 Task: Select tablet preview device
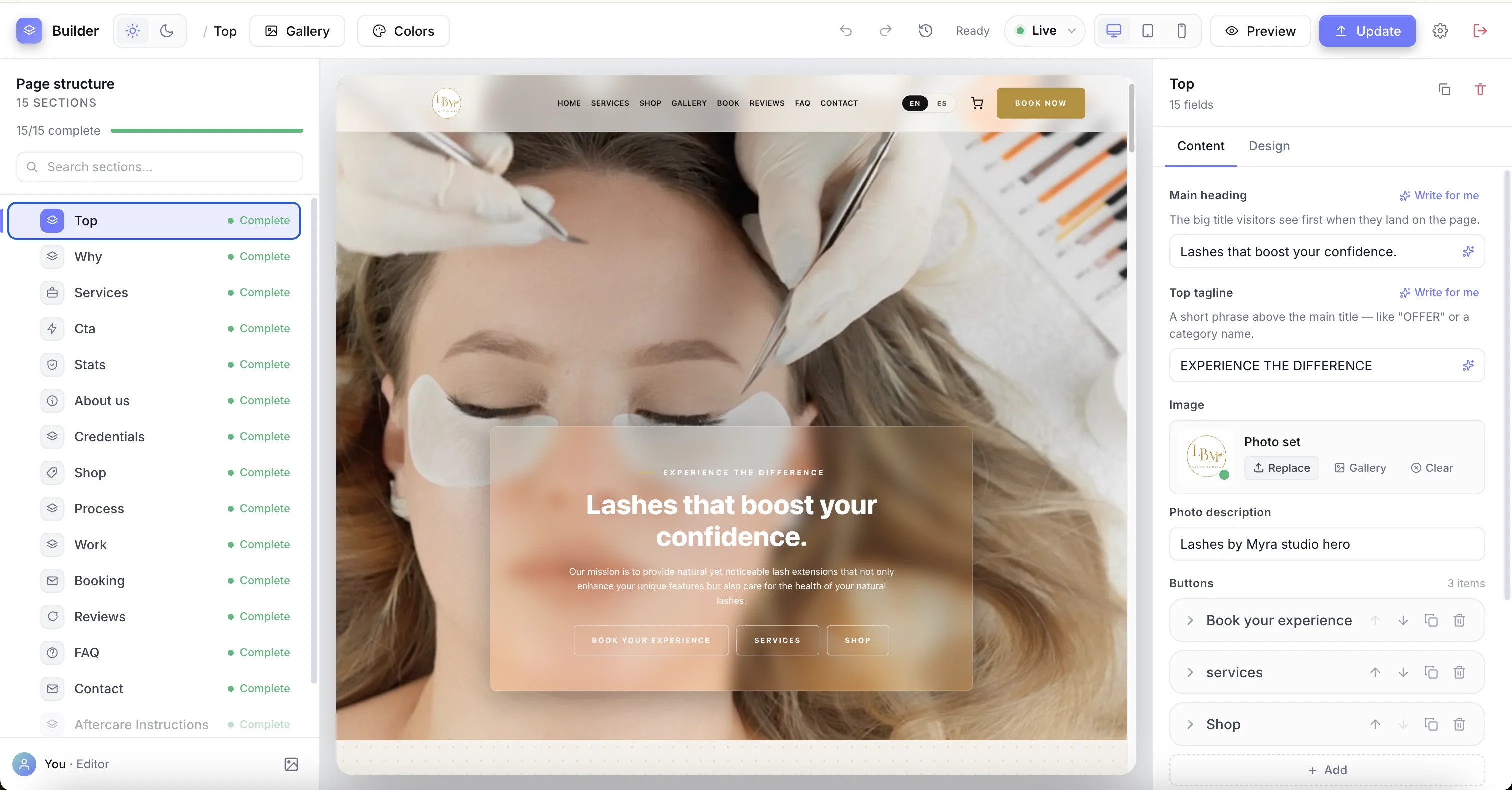click(x=1147, y=30)
